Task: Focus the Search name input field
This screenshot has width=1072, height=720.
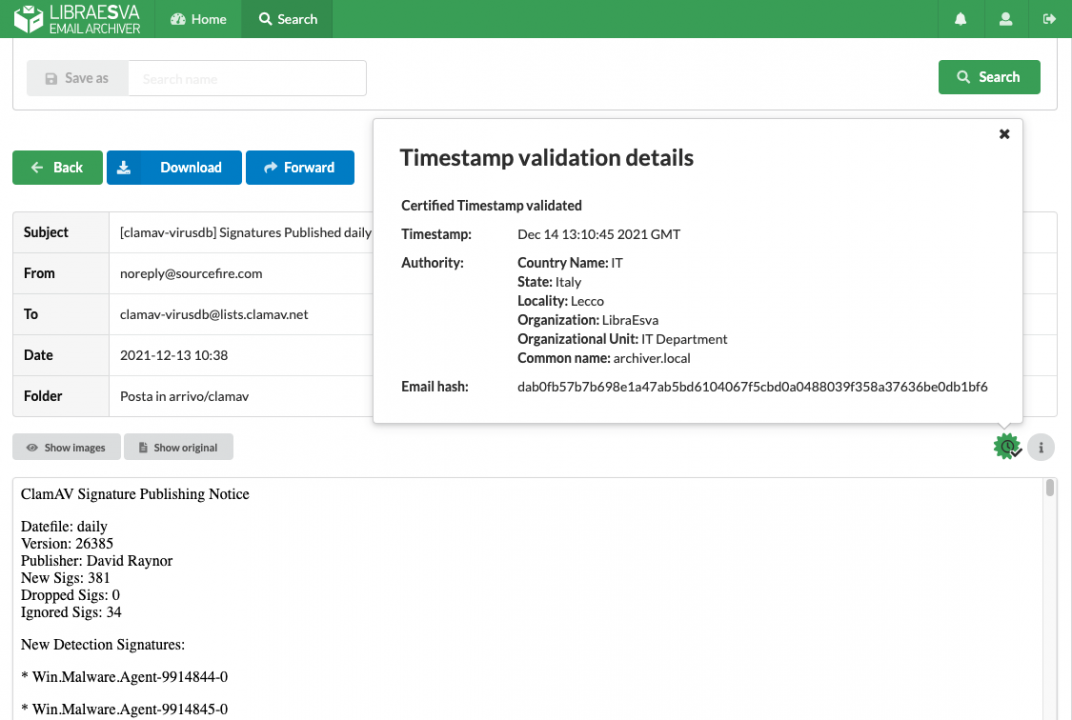Action: click(246, 78)
